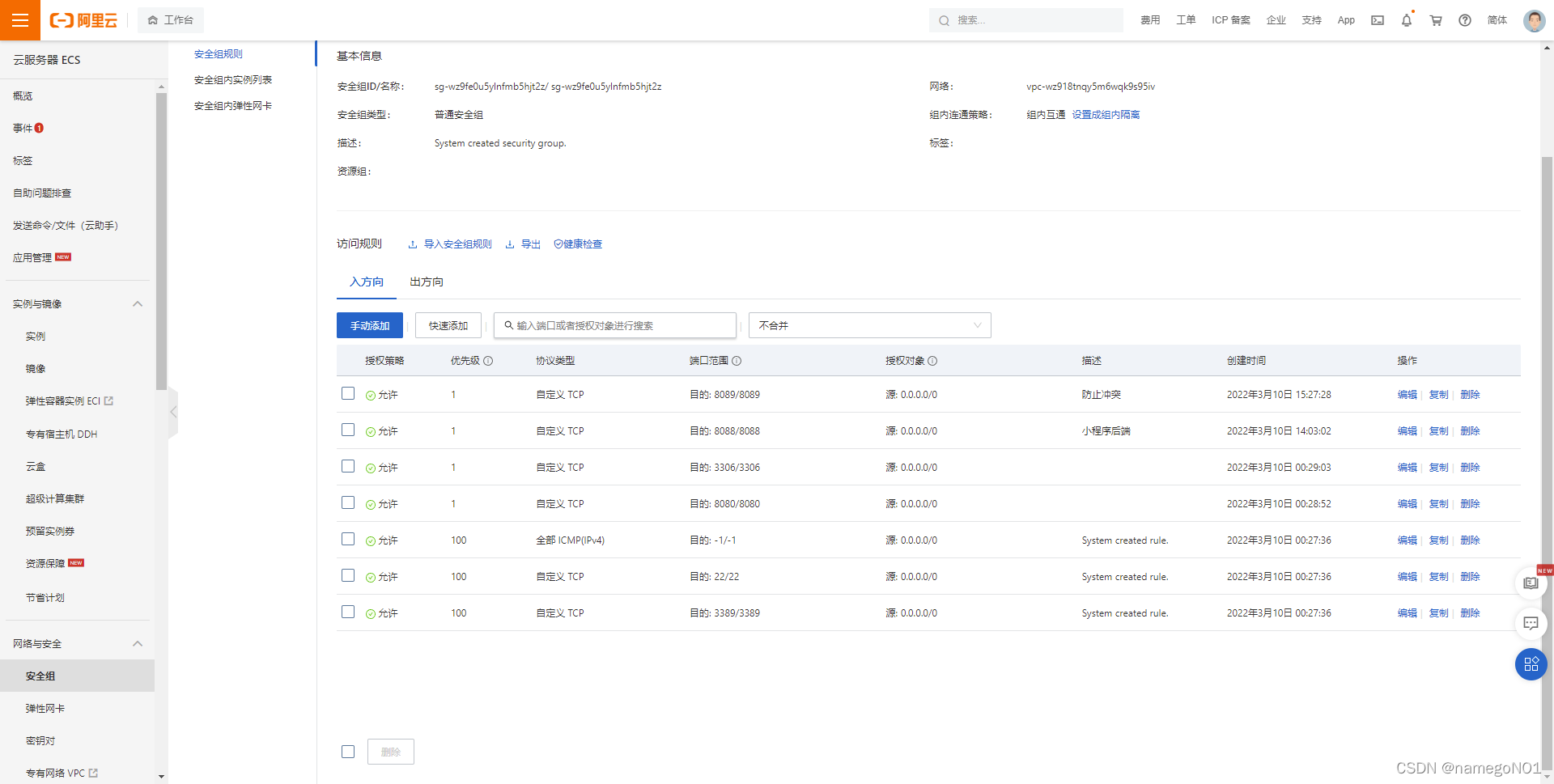Collapse the sidebar with the arrow handle
Image resolution: width=1554 pixels, height=784 pixels.
173,412
